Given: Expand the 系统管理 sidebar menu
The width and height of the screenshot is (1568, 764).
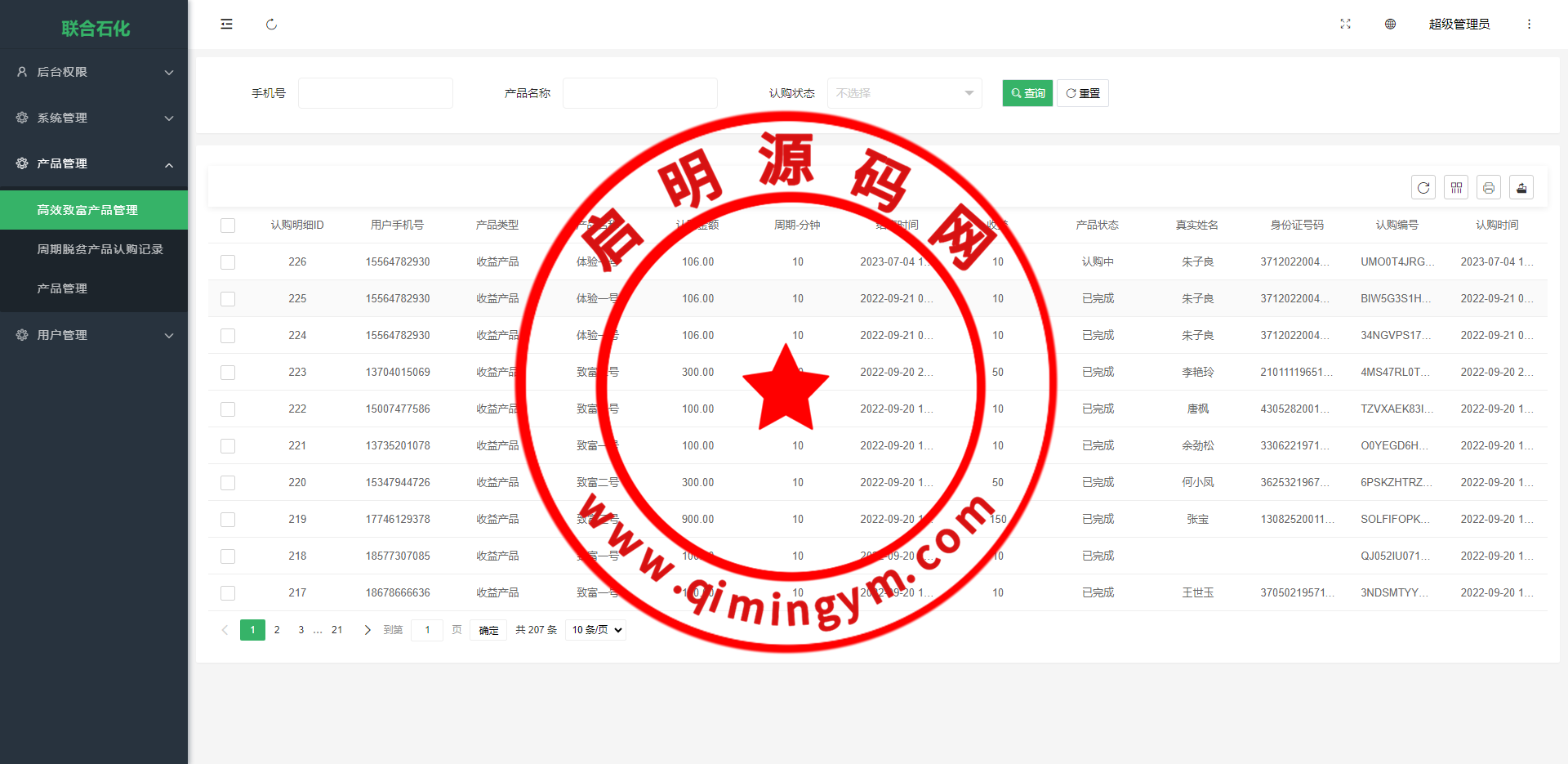Looking at the screenshot, I should (x=94, y=118).
